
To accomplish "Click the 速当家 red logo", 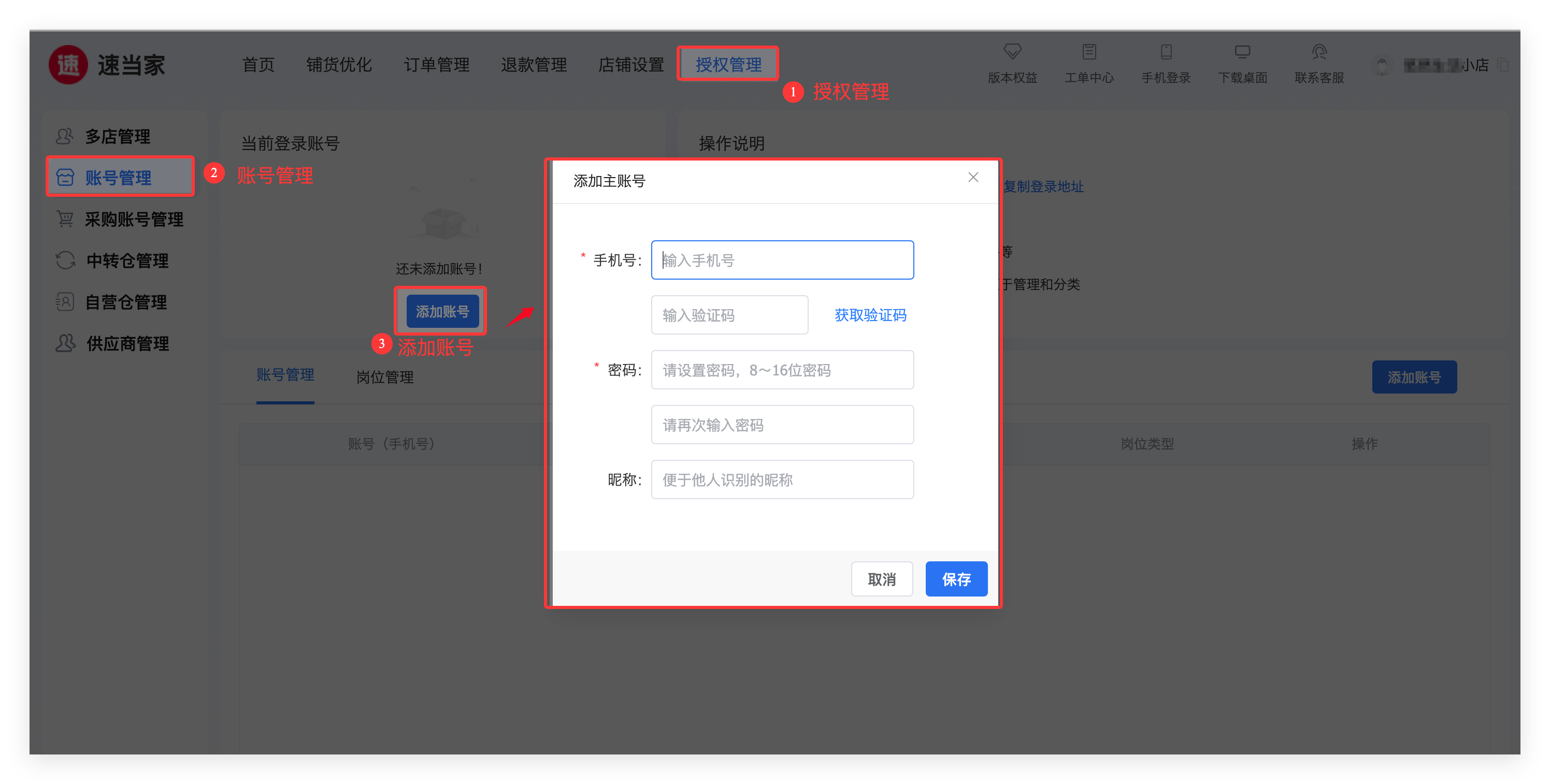I will (68, 65).
